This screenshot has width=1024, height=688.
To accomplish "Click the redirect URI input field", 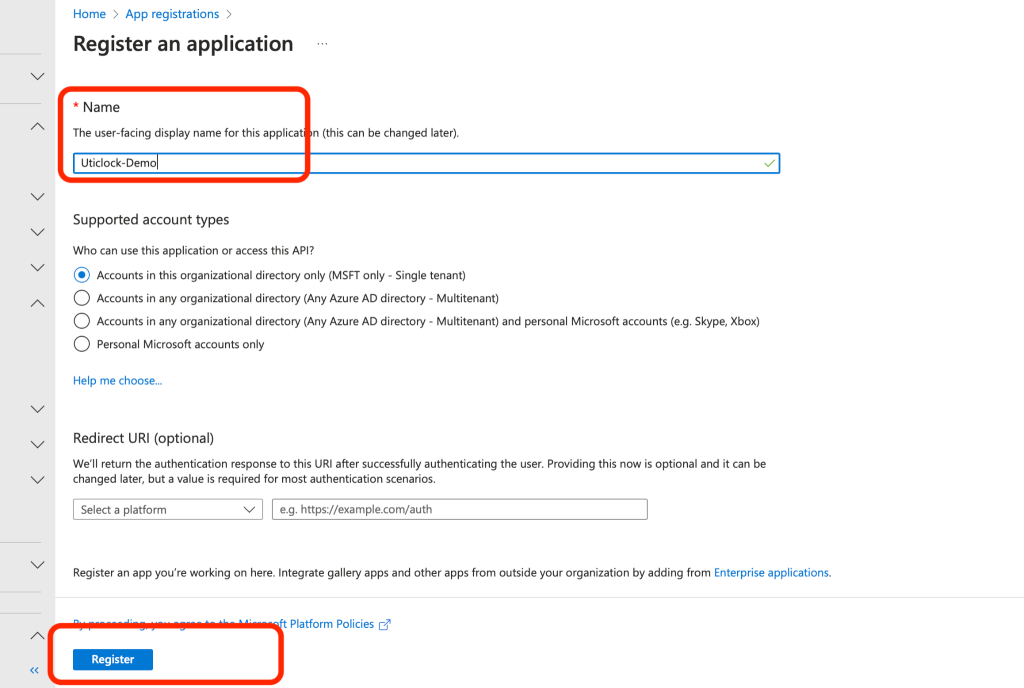I will (460, 509).
